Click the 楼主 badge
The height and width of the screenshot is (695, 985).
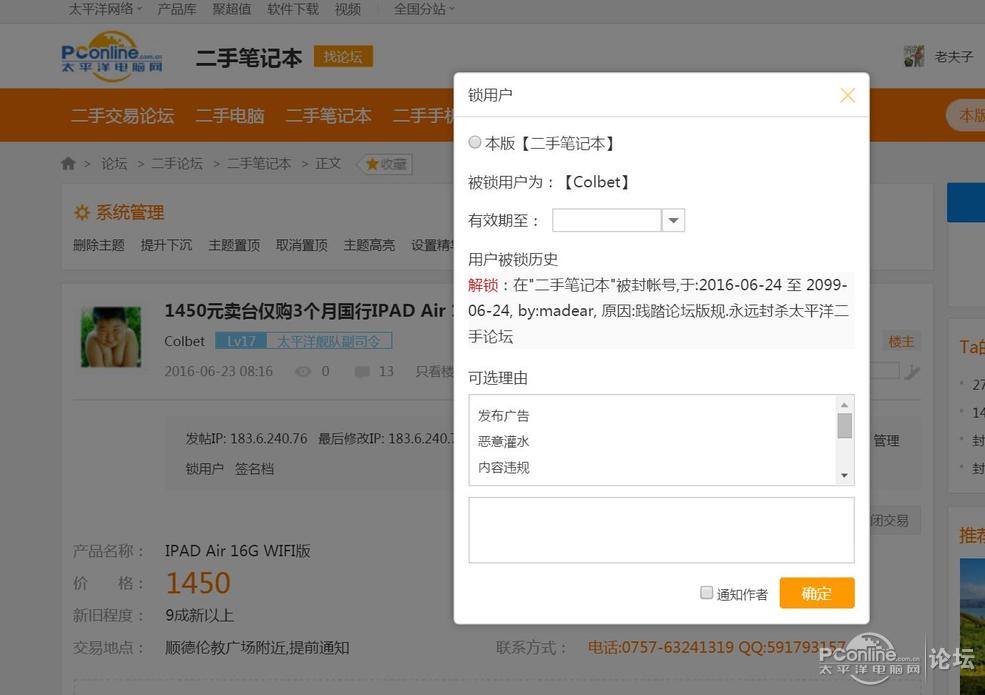click(901, 342)
